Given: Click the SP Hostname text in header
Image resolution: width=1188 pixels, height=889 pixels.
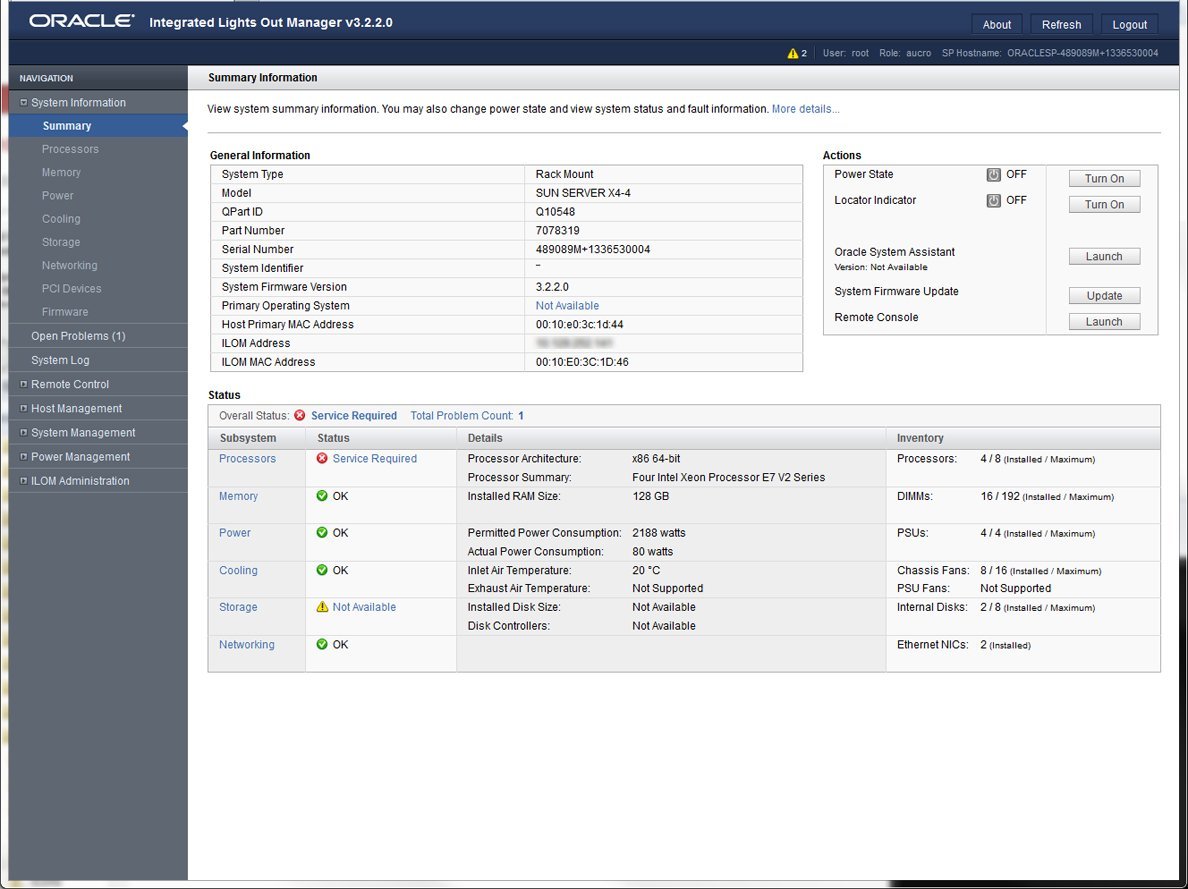Looking at the screenshot, I should [x=1050, y=53].
